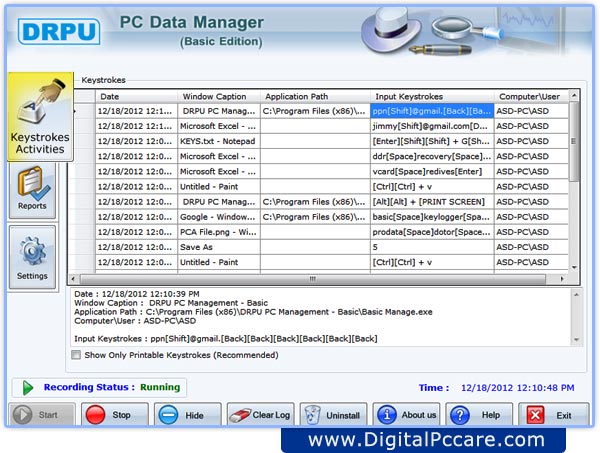Viewport: 600px width, 453px height.
Task: Click the horizontal scrollbar left arrow
Action: tap(73, 279)
